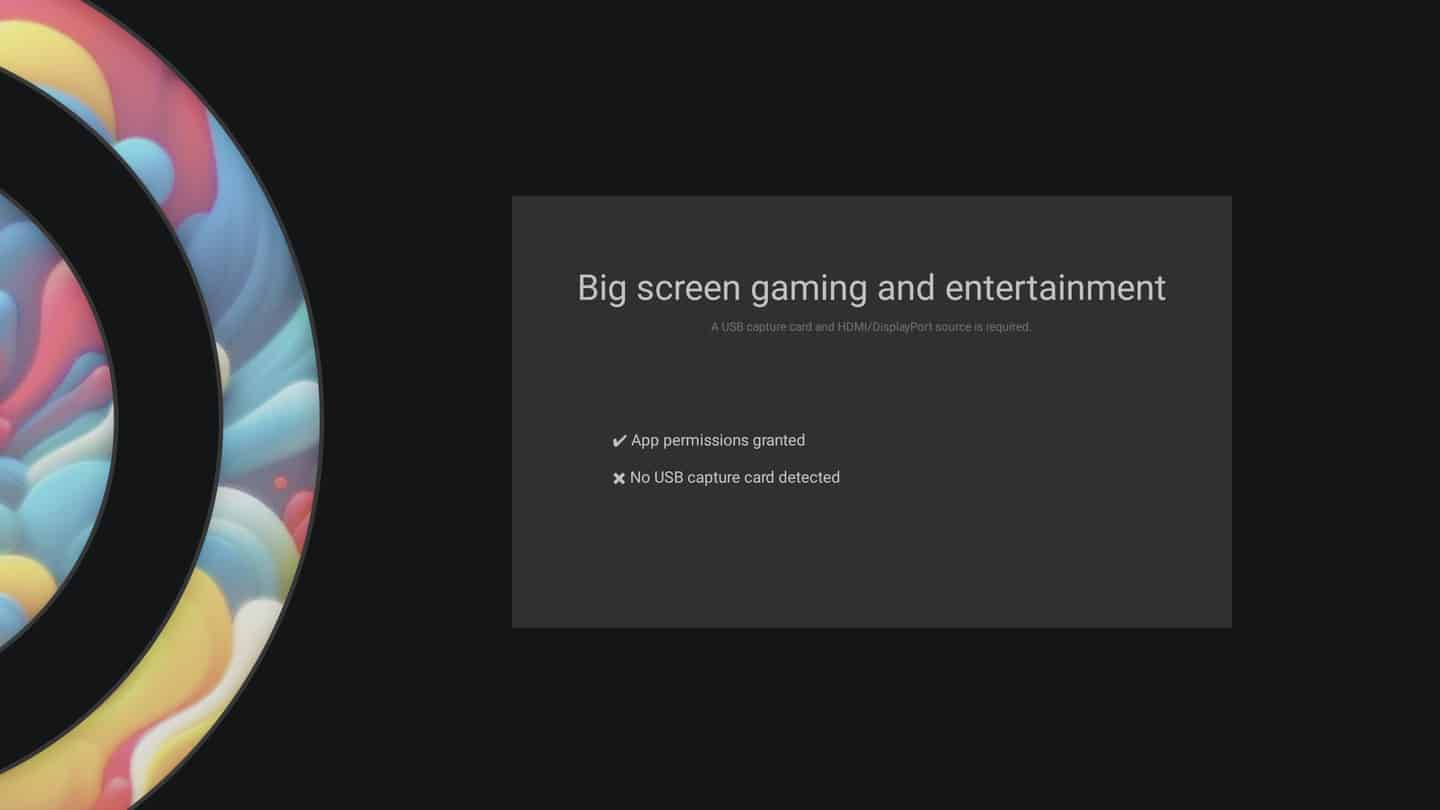1440x810 pixels.
Task: Click the 'Big screen gaming and entertainment' heading
Action: click(871, 288)
